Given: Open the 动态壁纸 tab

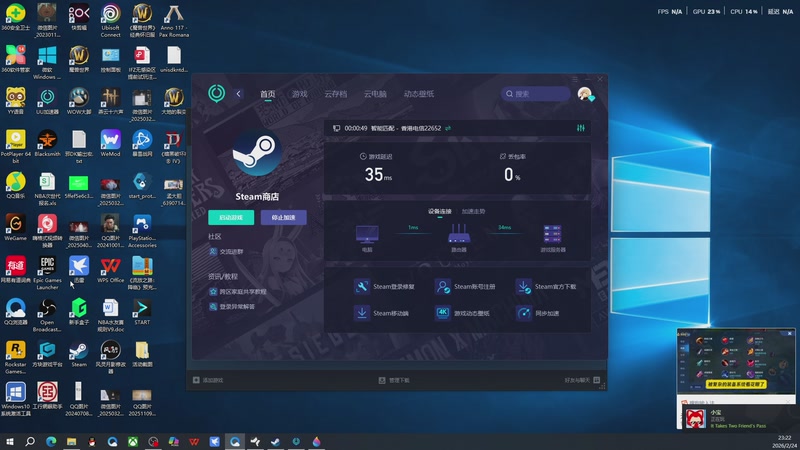Looking at the screenshot, I should (x=419, y=94).
